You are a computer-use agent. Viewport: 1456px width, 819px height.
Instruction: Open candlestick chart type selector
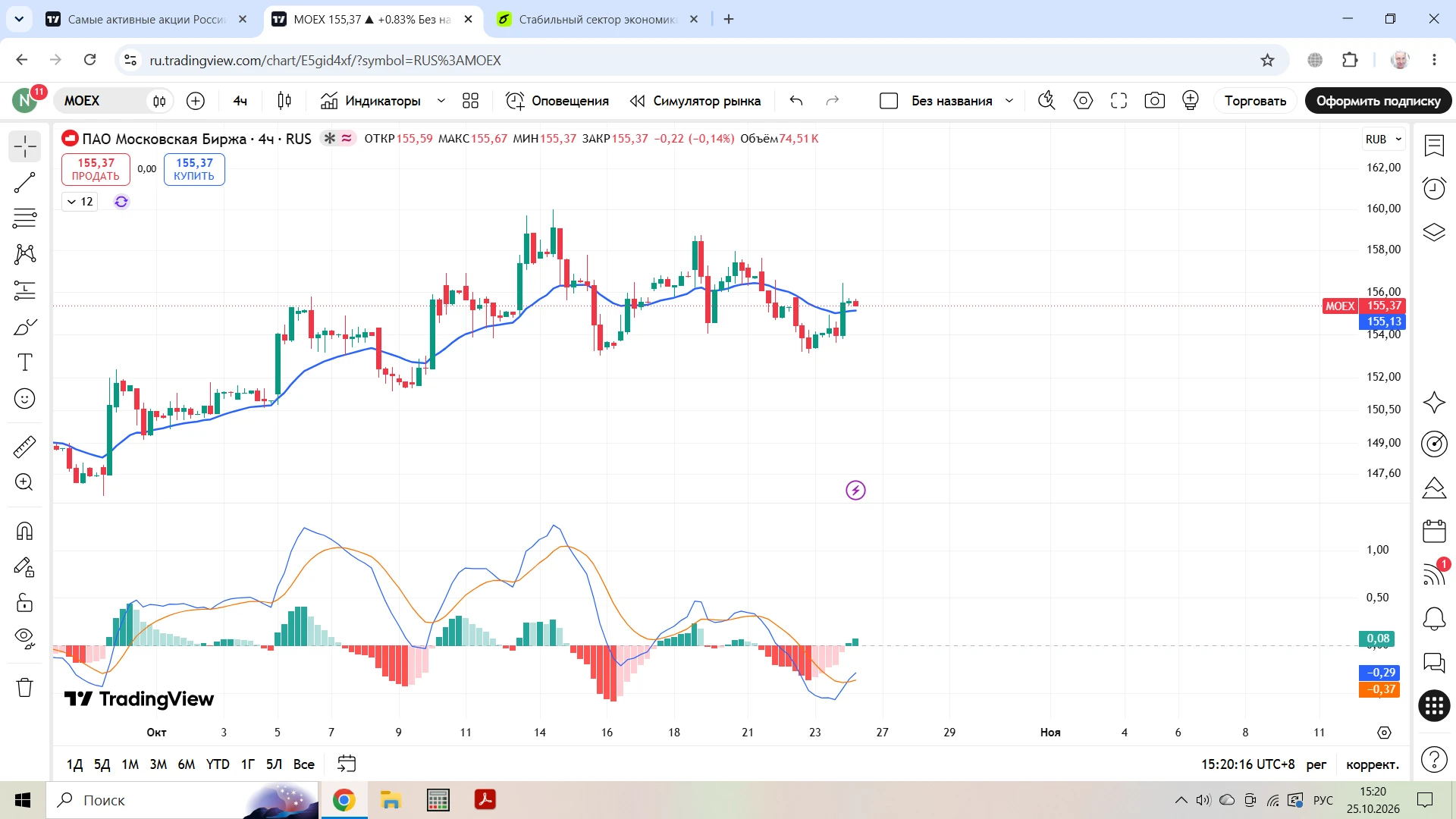point(284,101)
